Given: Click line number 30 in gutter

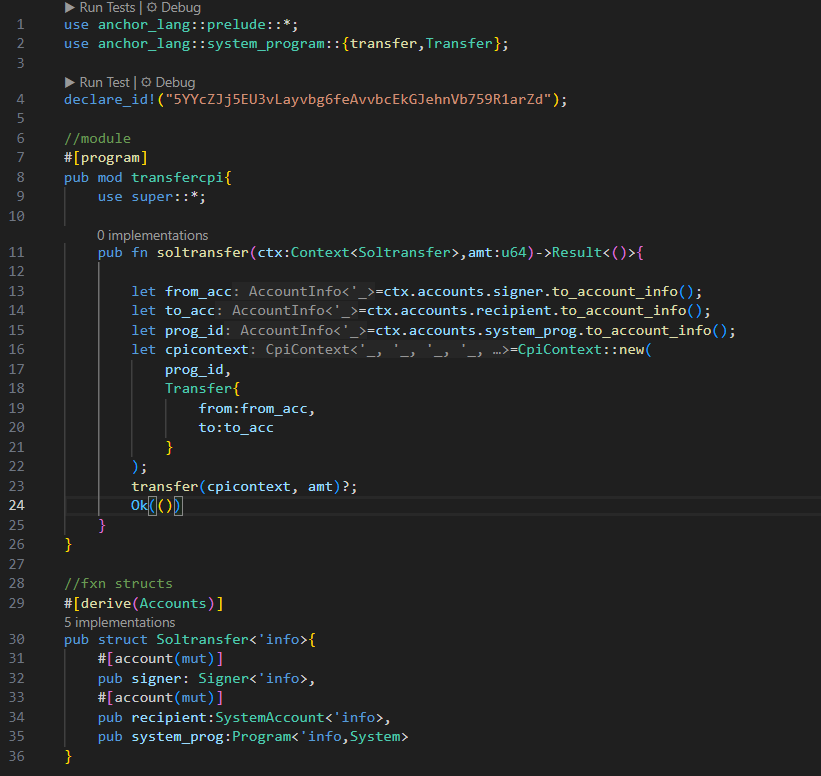Looking at the screenshot, I should [x=16, y=639].
